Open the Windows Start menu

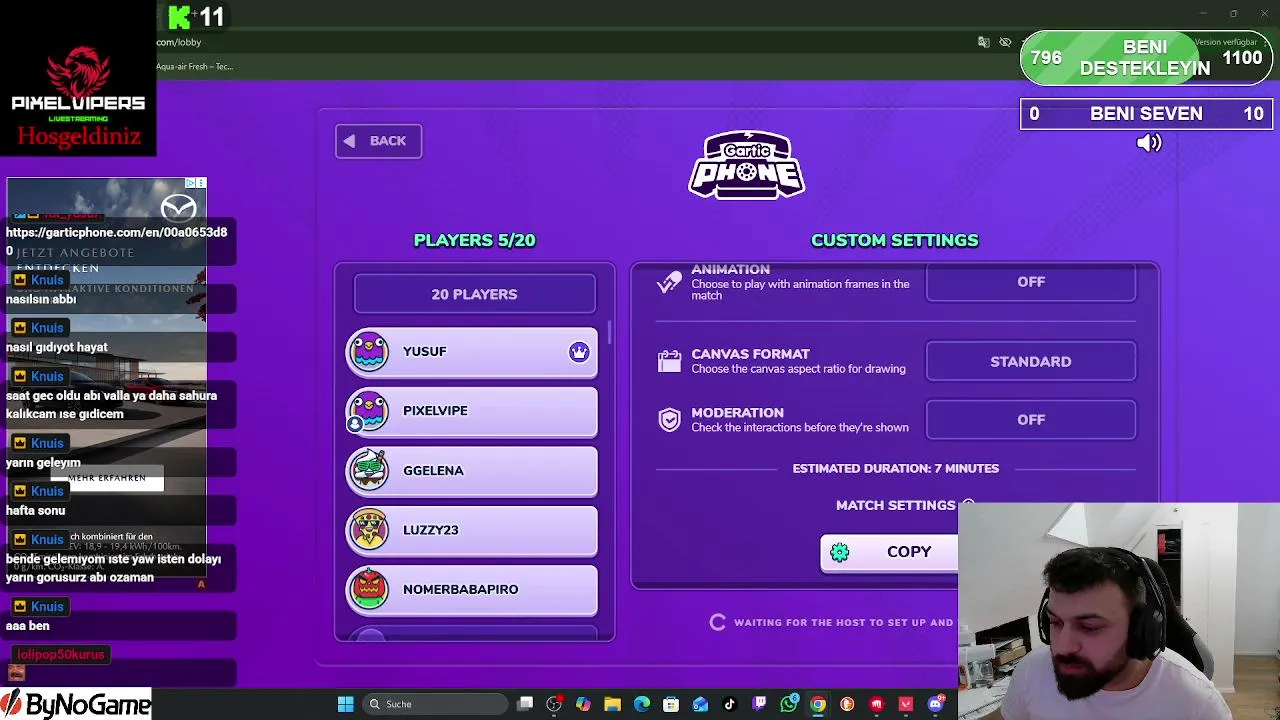tap(345, 704)
